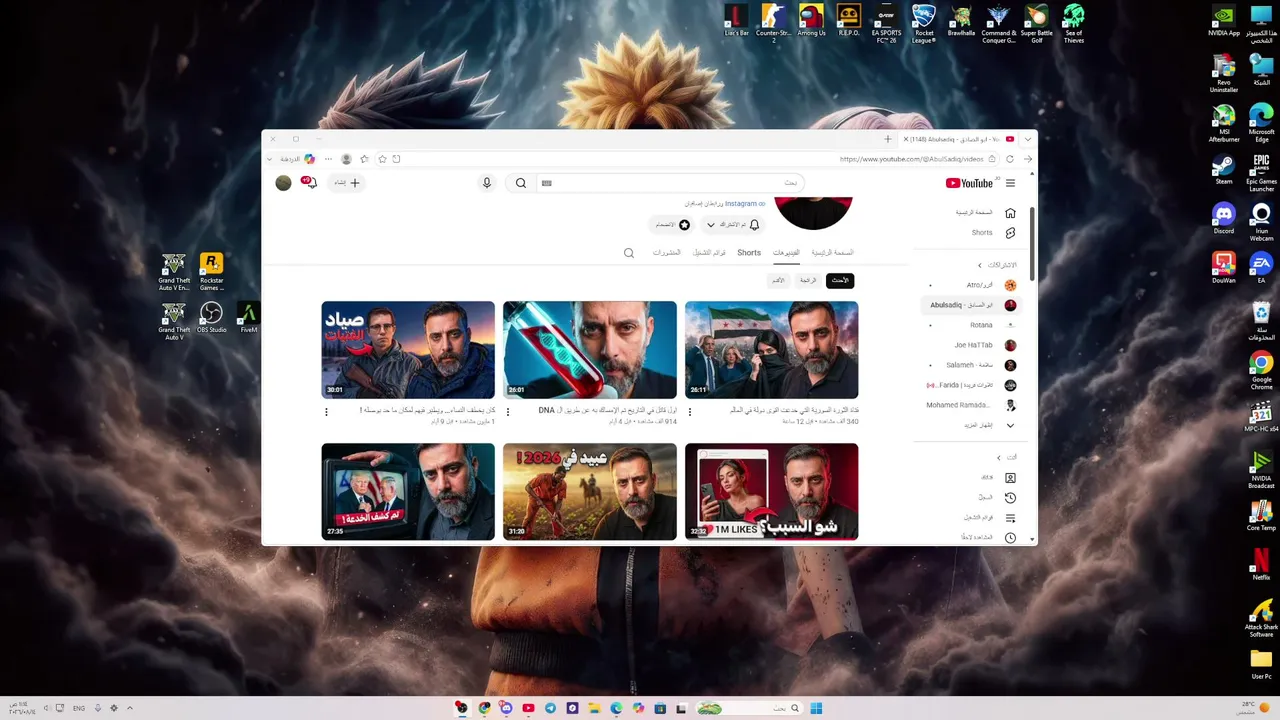Select the Latest filter chip

(x=840, y=280)
